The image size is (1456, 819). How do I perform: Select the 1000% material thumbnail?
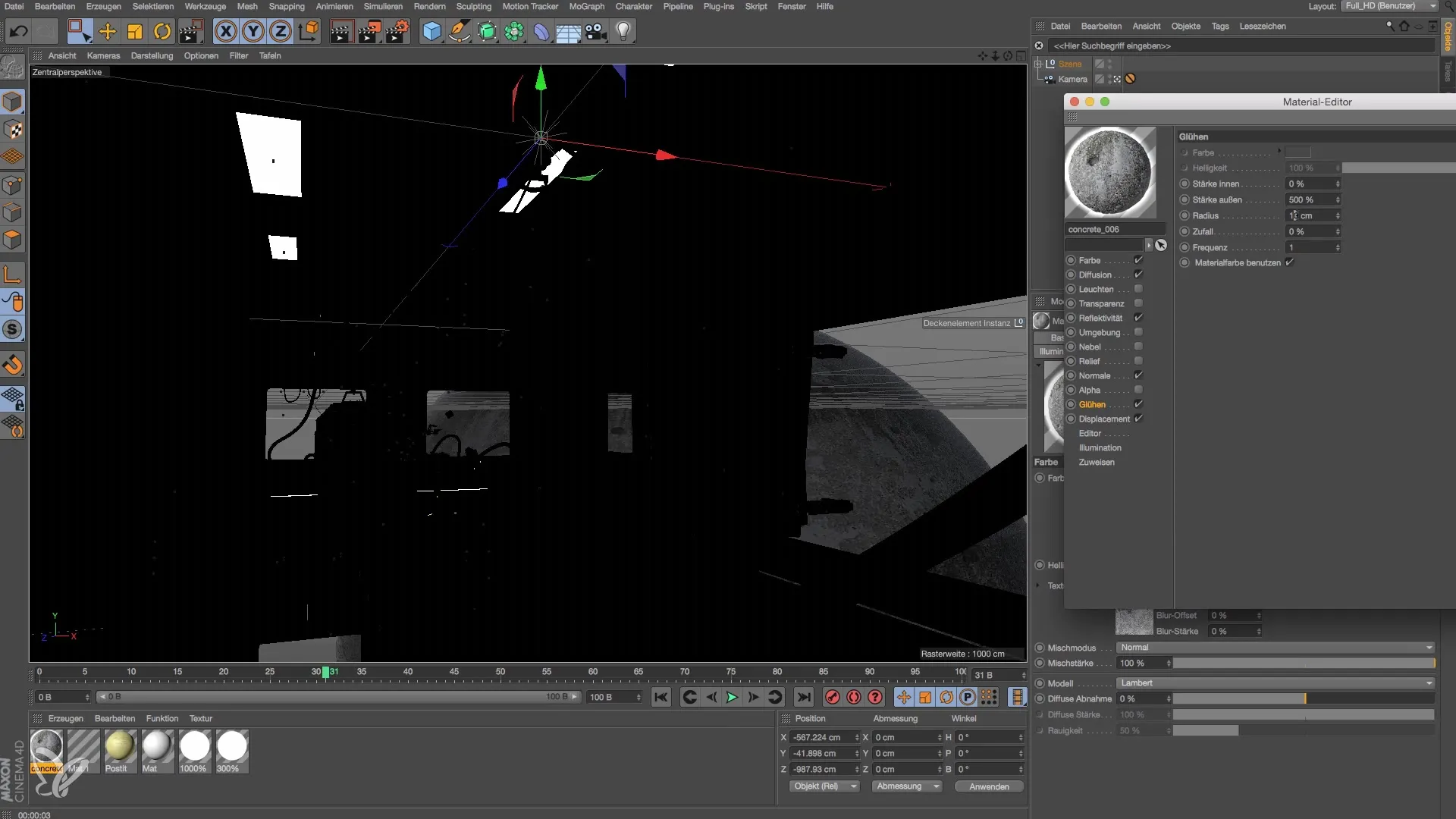195,746
